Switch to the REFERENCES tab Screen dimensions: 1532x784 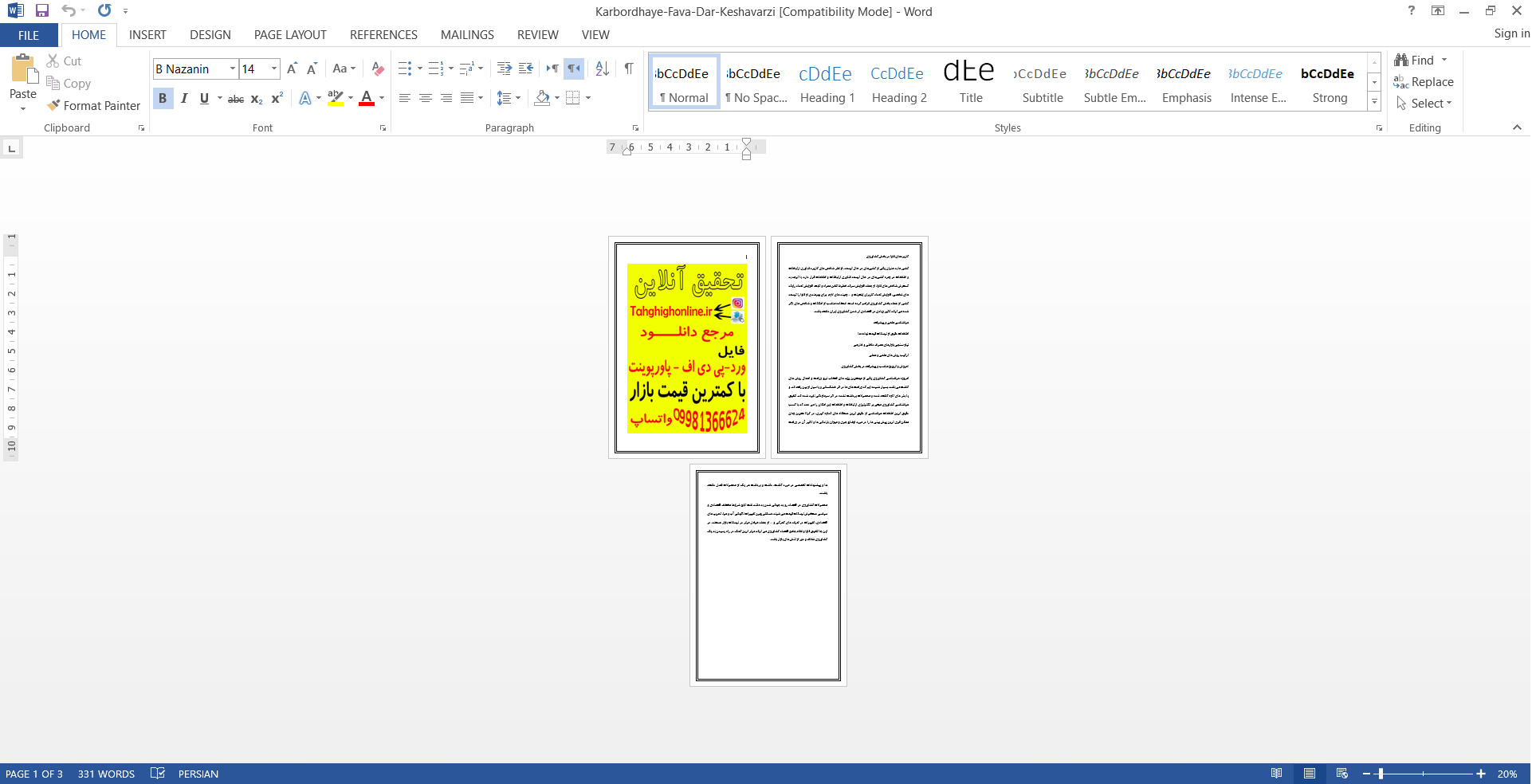click(383, 35)
